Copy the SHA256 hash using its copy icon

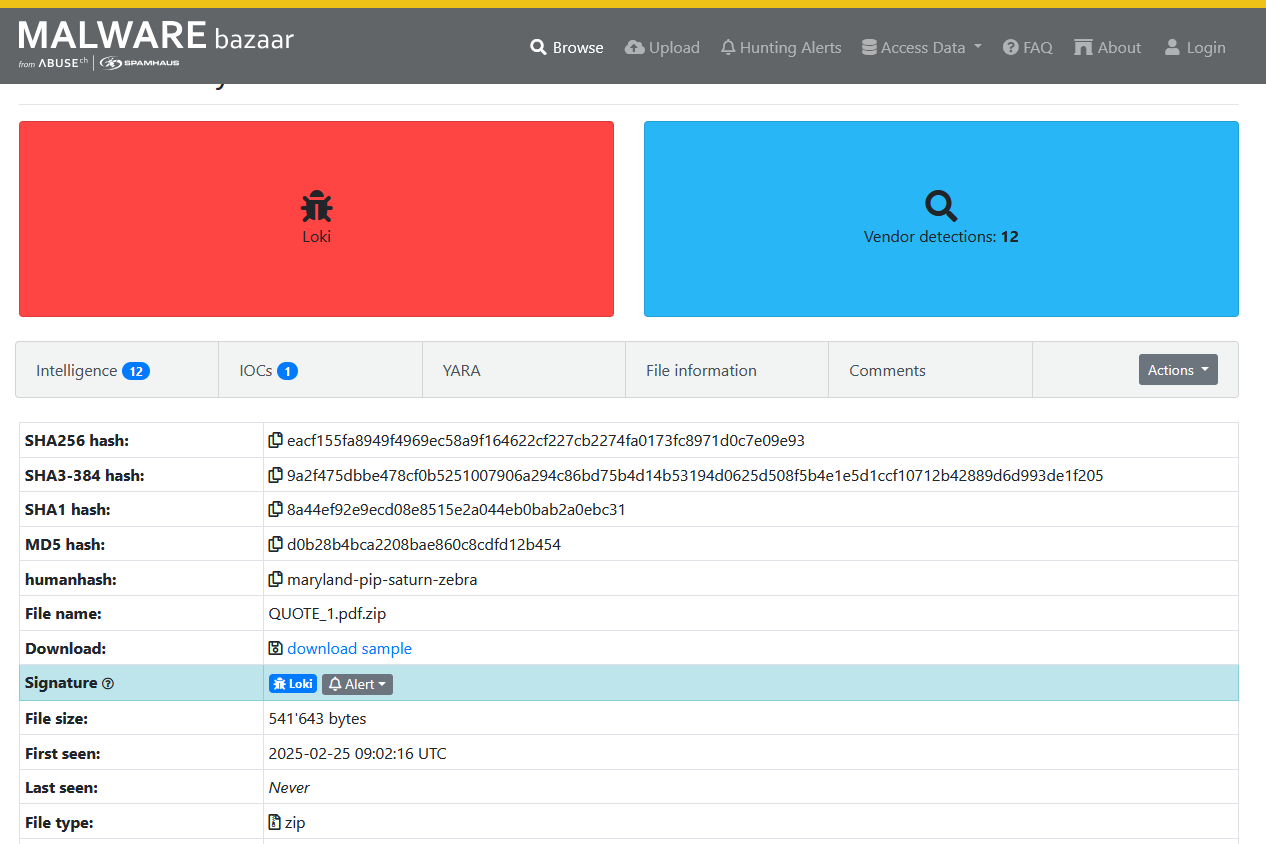[275, 440]
